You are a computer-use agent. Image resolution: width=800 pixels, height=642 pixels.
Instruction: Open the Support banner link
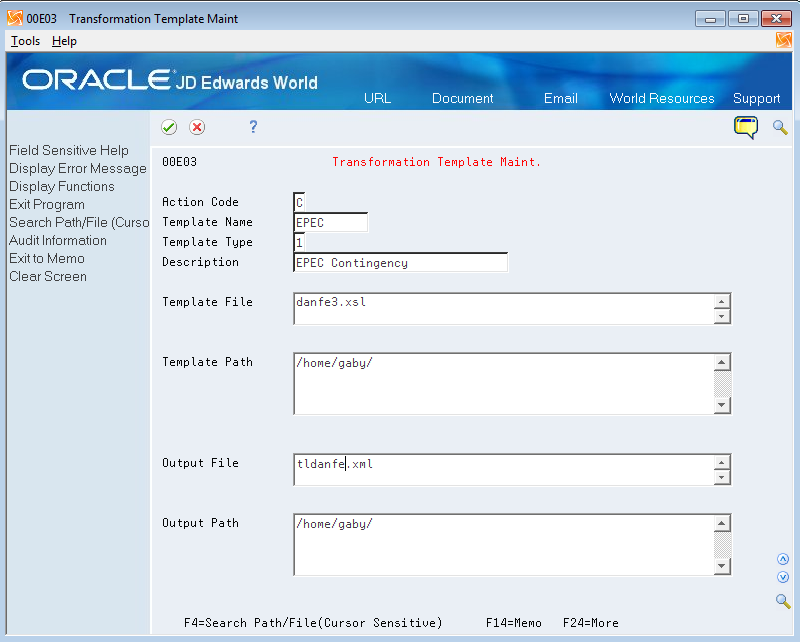(757, 98)
